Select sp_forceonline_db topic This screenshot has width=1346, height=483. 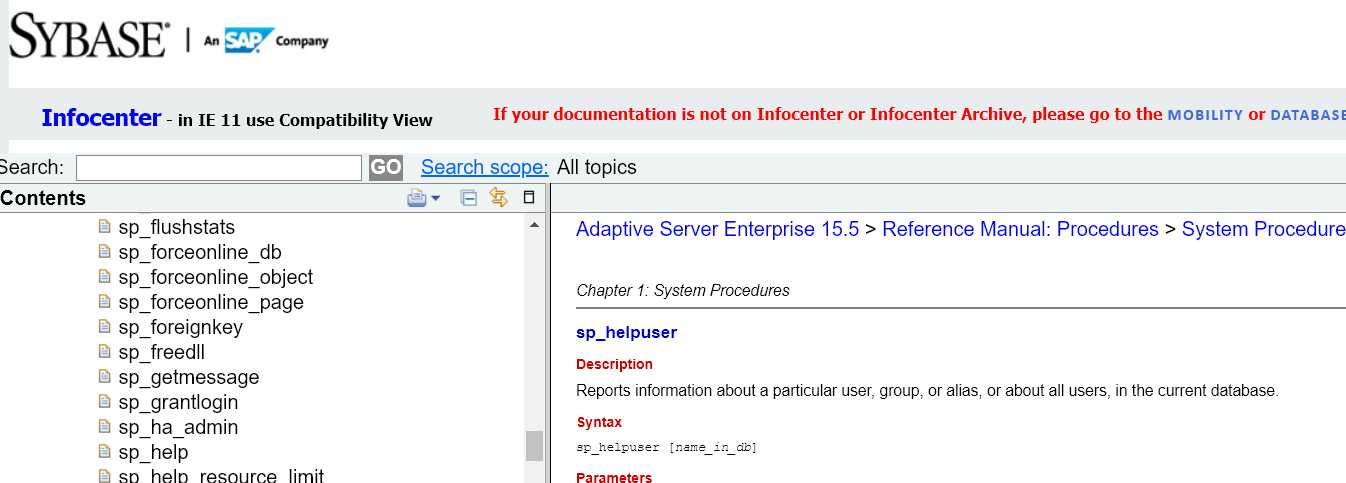[200, 252]
